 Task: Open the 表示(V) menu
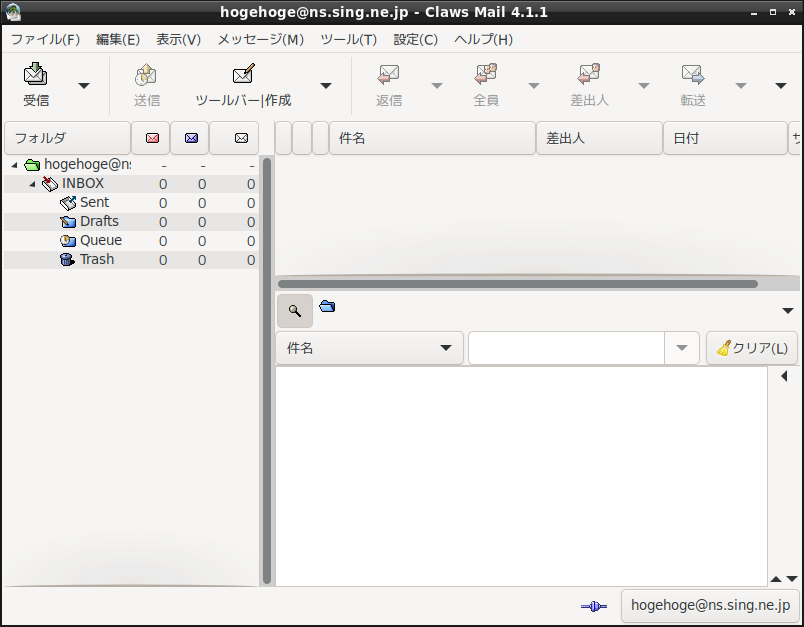point(178,39)
